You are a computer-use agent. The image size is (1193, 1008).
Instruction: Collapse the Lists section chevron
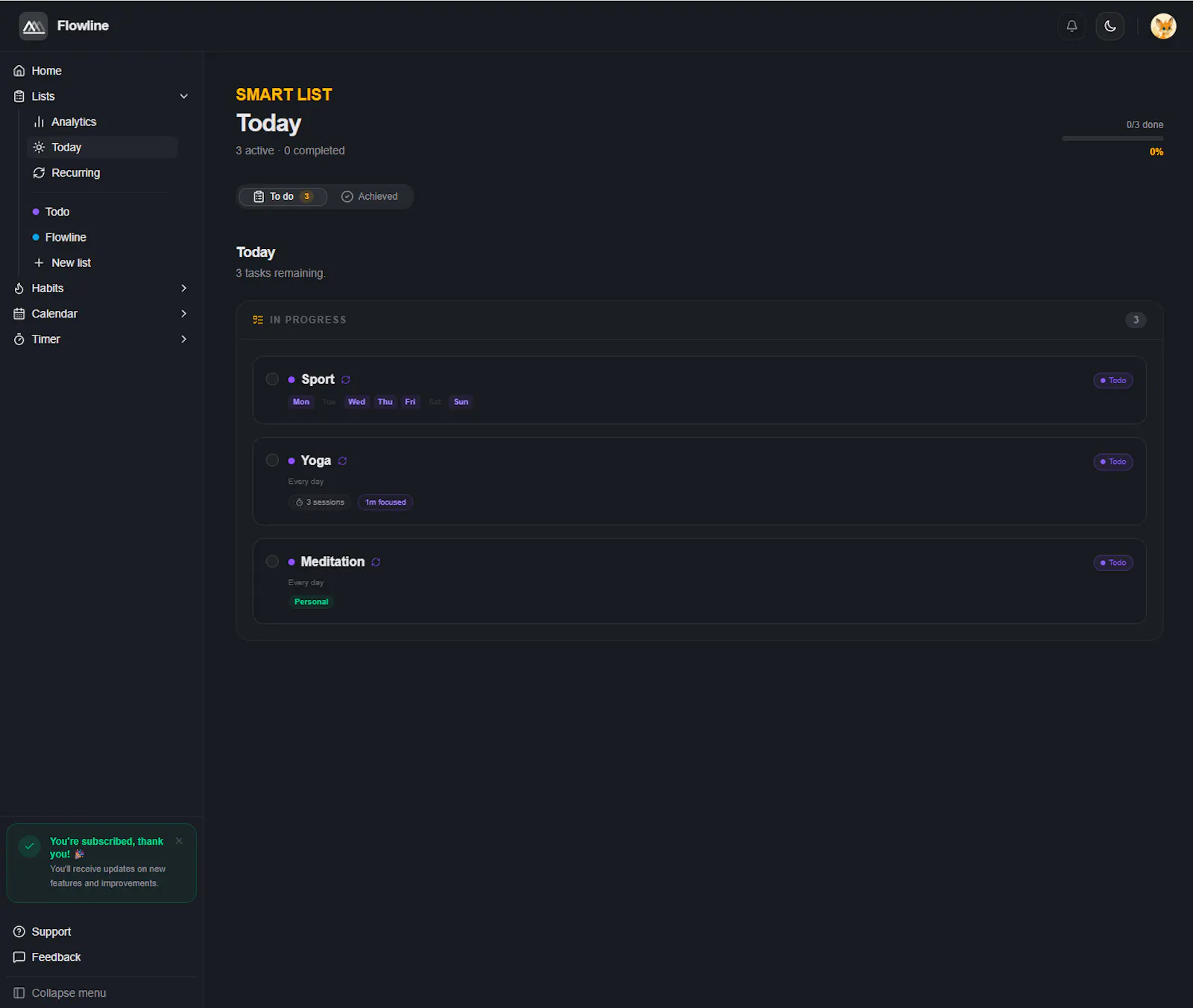tap(183, 96)
